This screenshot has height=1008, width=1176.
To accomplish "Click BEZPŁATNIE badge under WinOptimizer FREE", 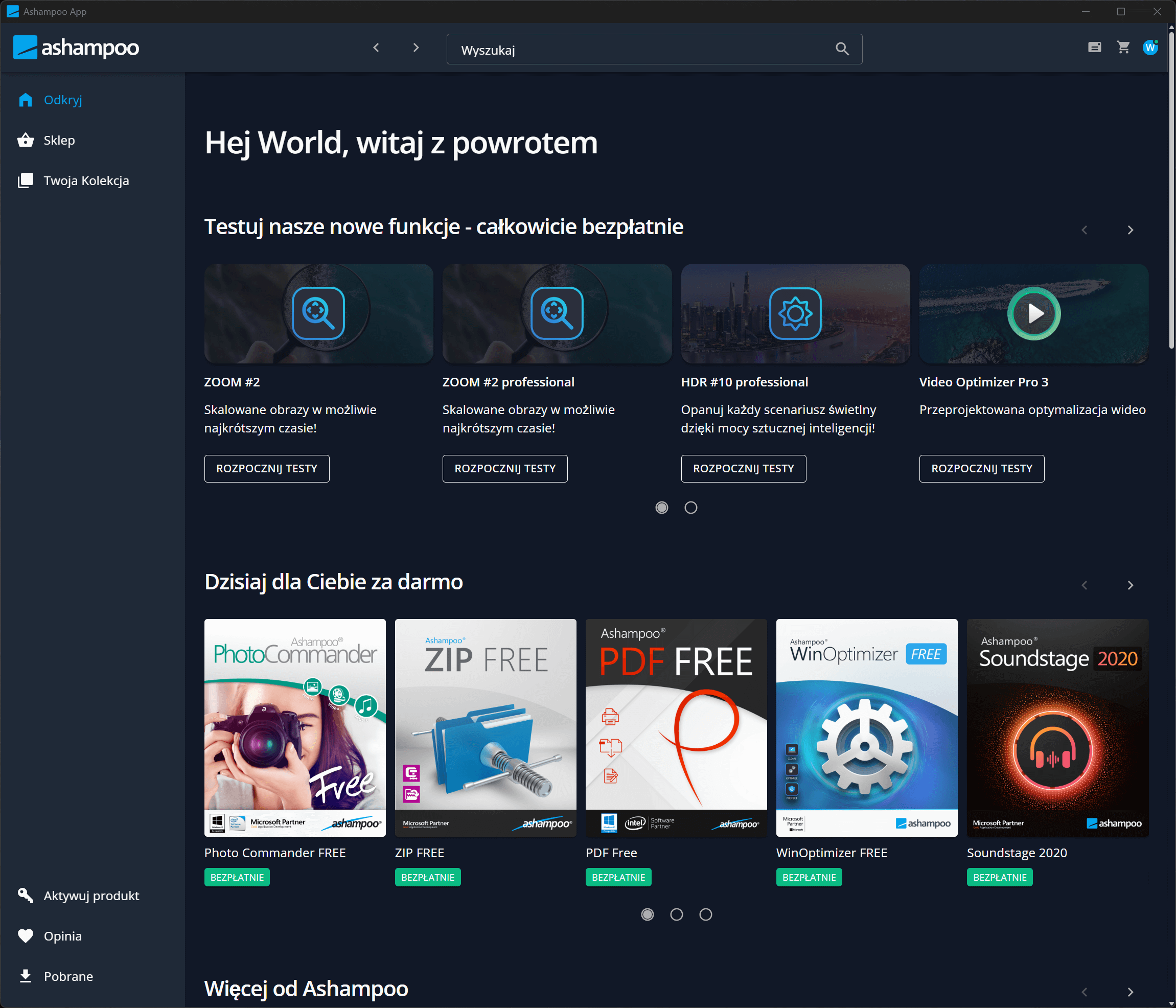I will pyautogui.click(x=810, y=877).
